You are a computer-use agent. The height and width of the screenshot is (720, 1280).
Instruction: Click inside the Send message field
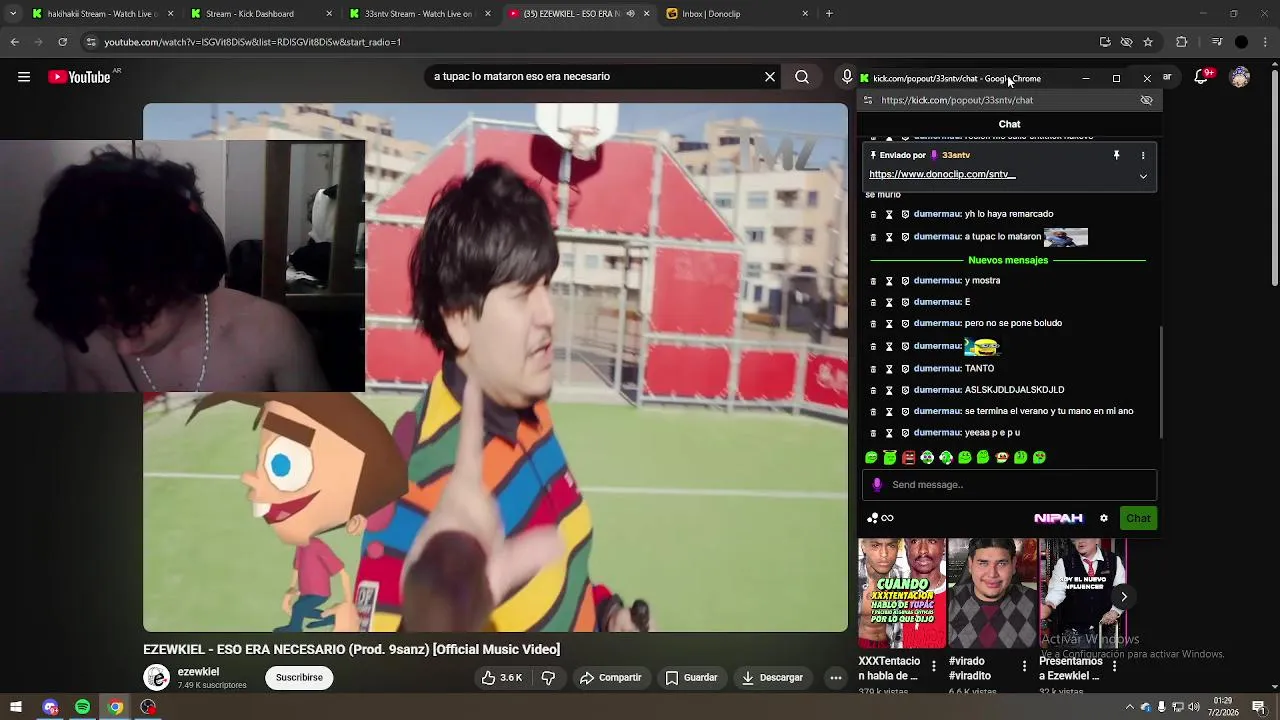(1009, 485)
